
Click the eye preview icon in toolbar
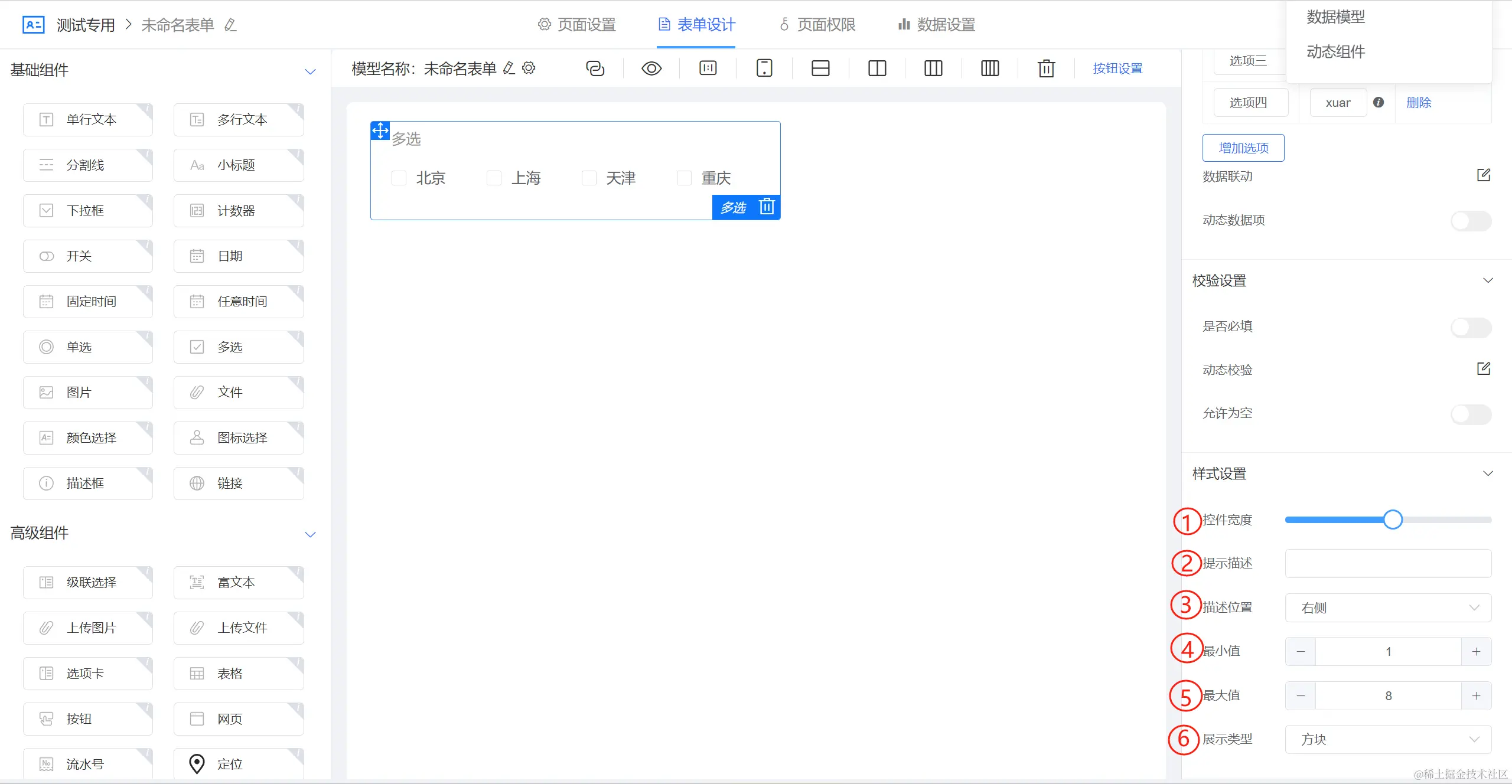pyautogui.click(x=651, y=68)
